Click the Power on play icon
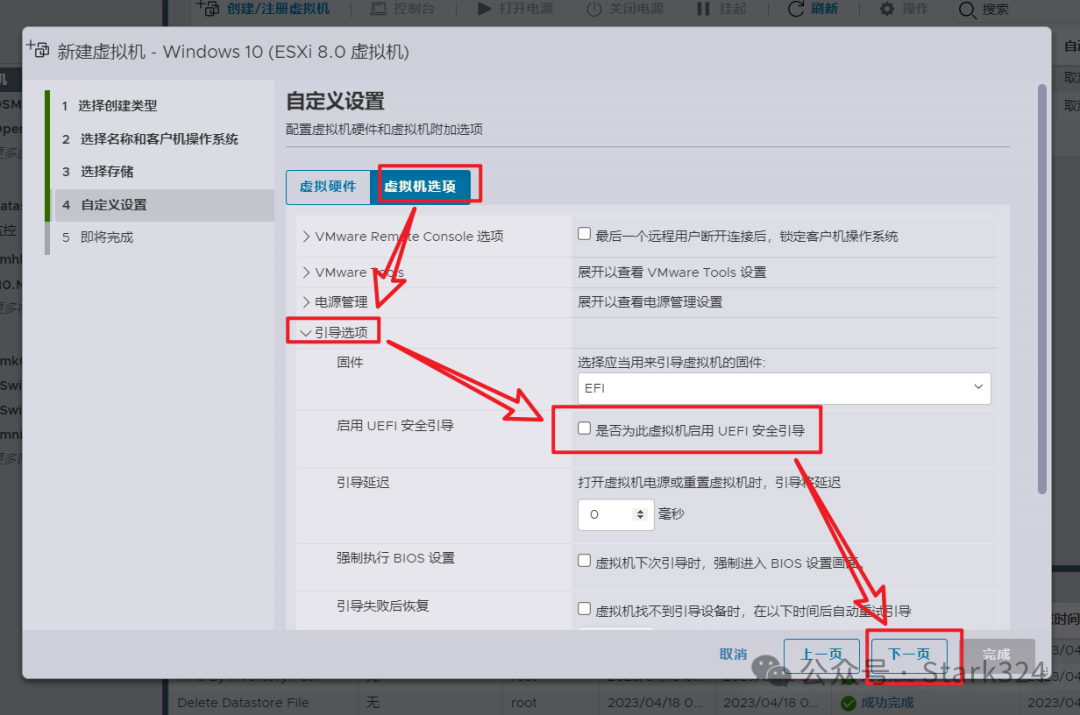This screenshot has height=715, width=1080. pos(484,9)
